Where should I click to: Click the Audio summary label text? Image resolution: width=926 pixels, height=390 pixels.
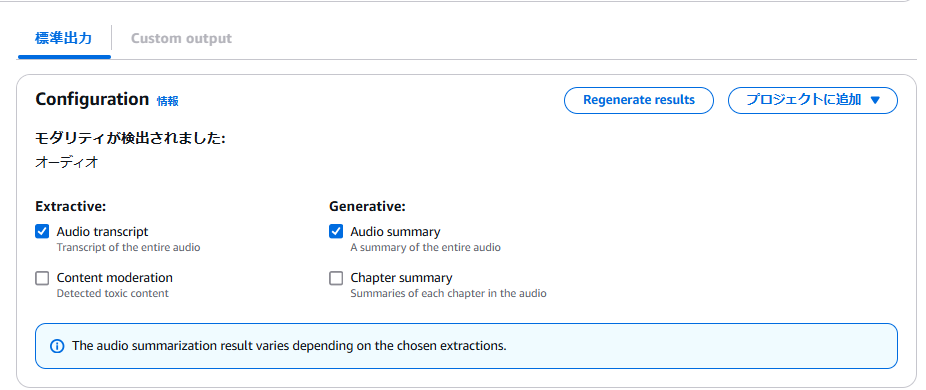tap(395, 232)
